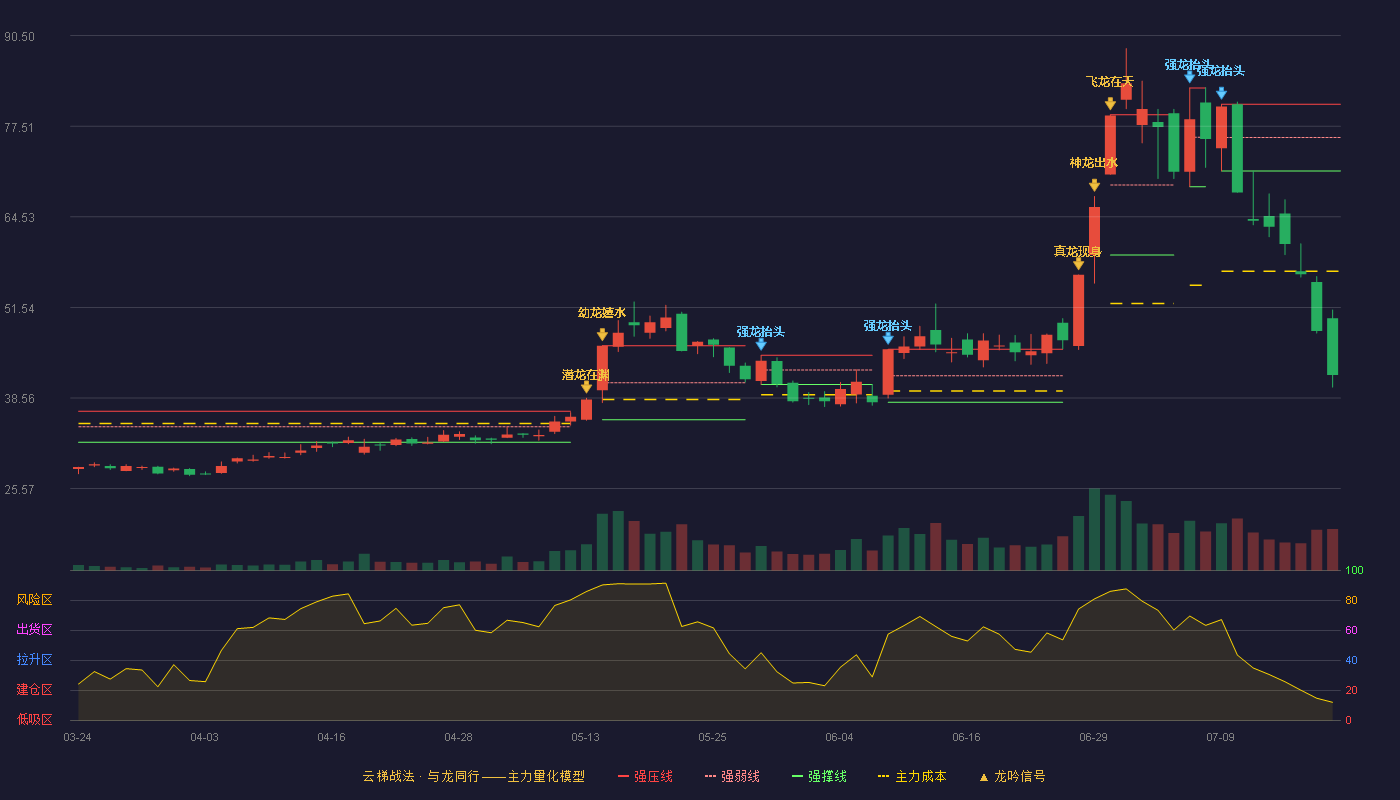Screen dimensions: 1400x800
Task: Click the green 100 indicator scale label
Action: point(1355,570)
